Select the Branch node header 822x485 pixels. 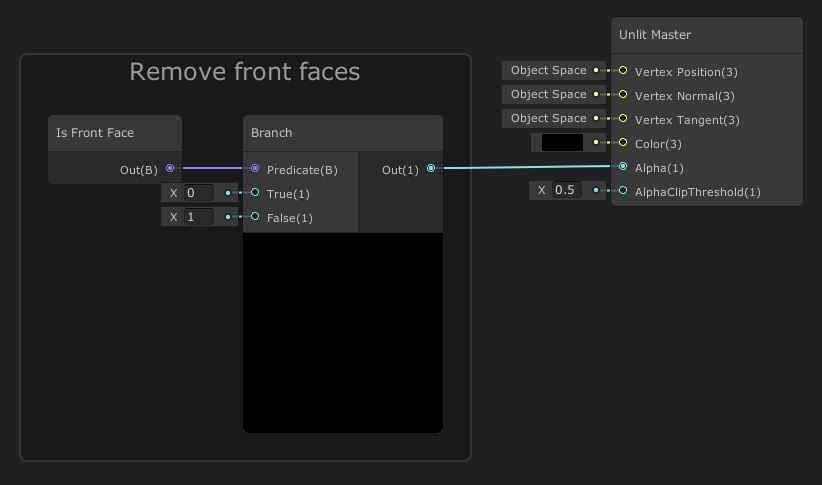point(343,133)
